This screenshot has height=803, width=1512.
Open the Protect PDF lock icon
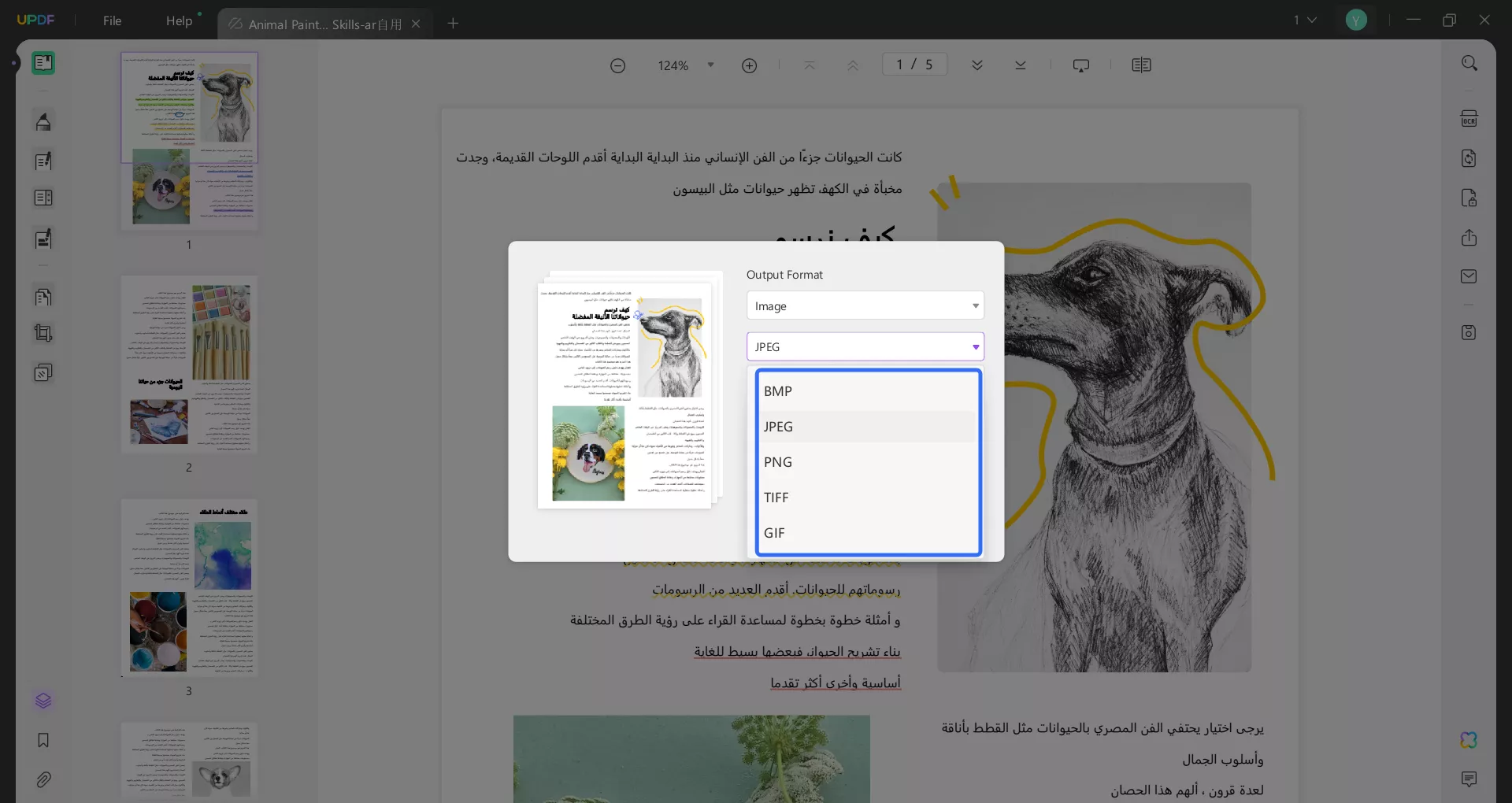click(1470, 198)
